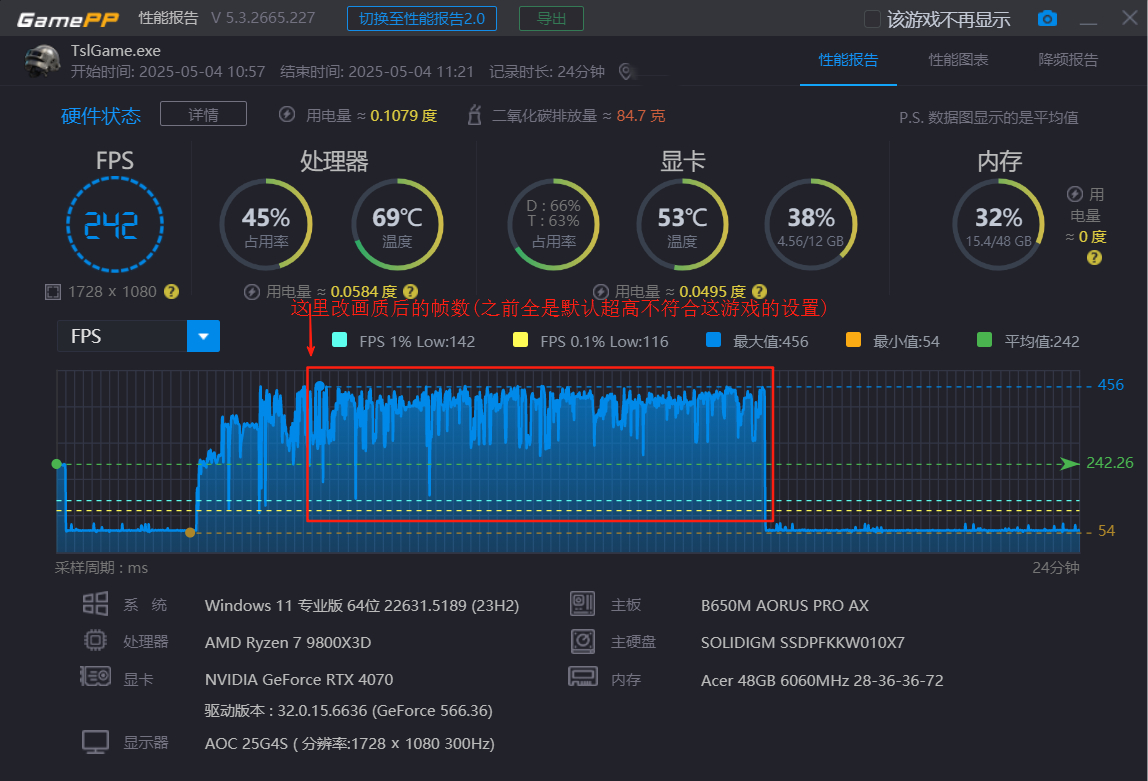
Task: Click the power icon beside processor 用电量
Action: click(x=252, y=292)
